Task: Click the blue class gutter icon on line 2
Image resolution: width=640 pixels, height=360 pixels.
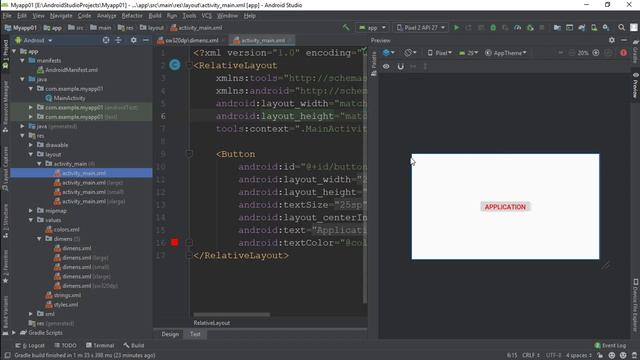Action: coord(175,65)
